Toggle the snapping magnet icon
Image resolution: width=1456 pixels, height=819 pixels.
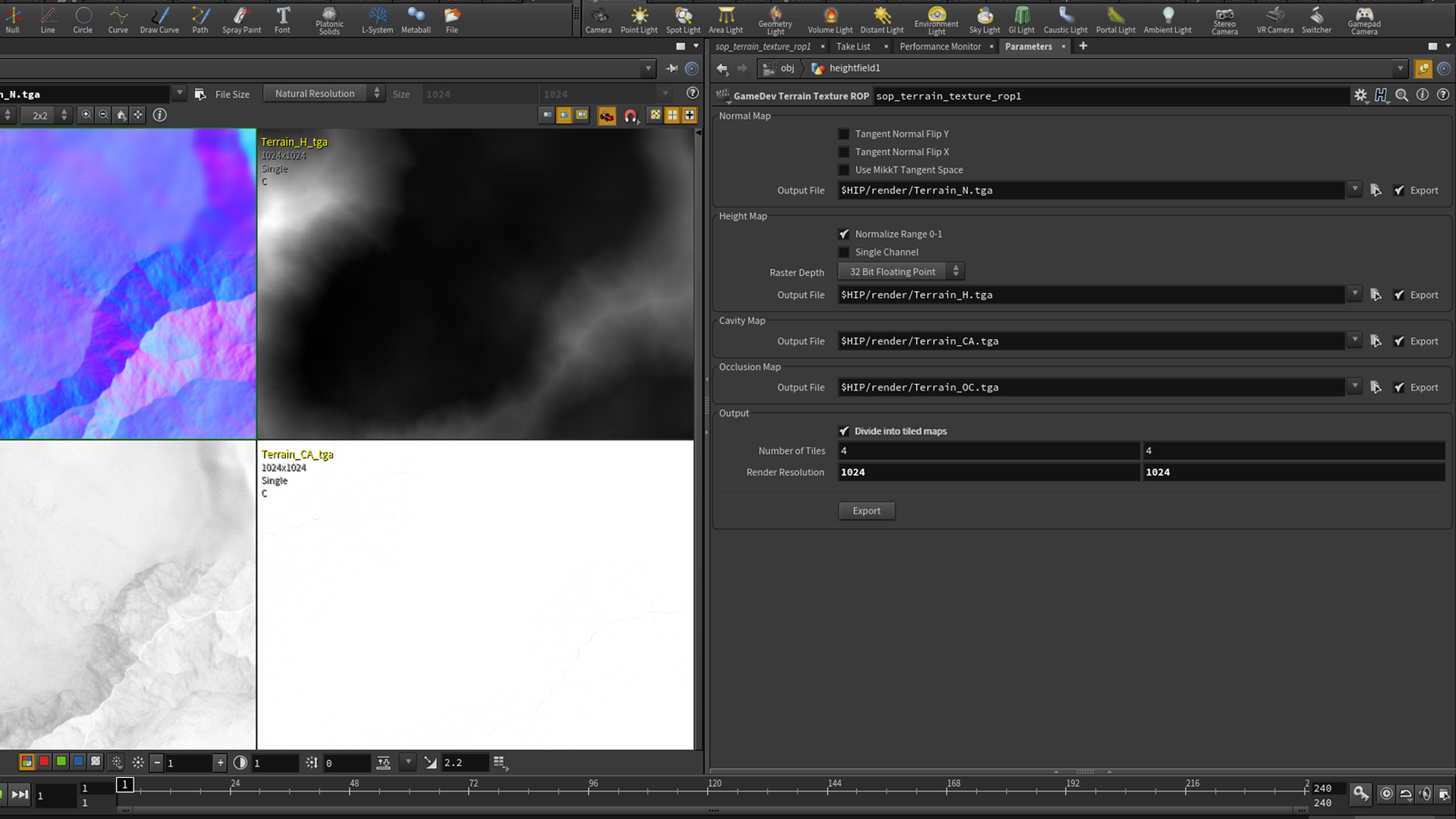coord(631,115)
